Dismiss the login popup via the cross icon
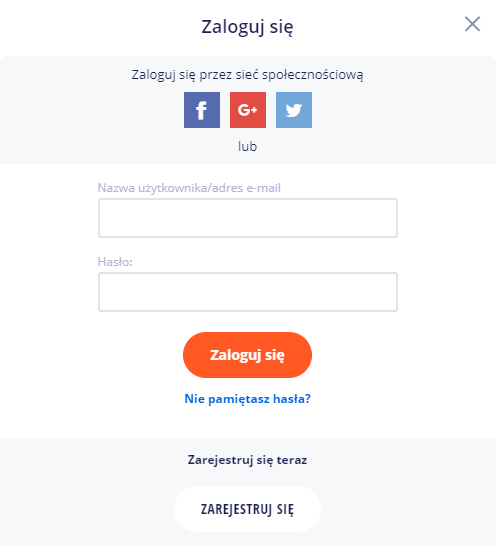 (472, 24)
